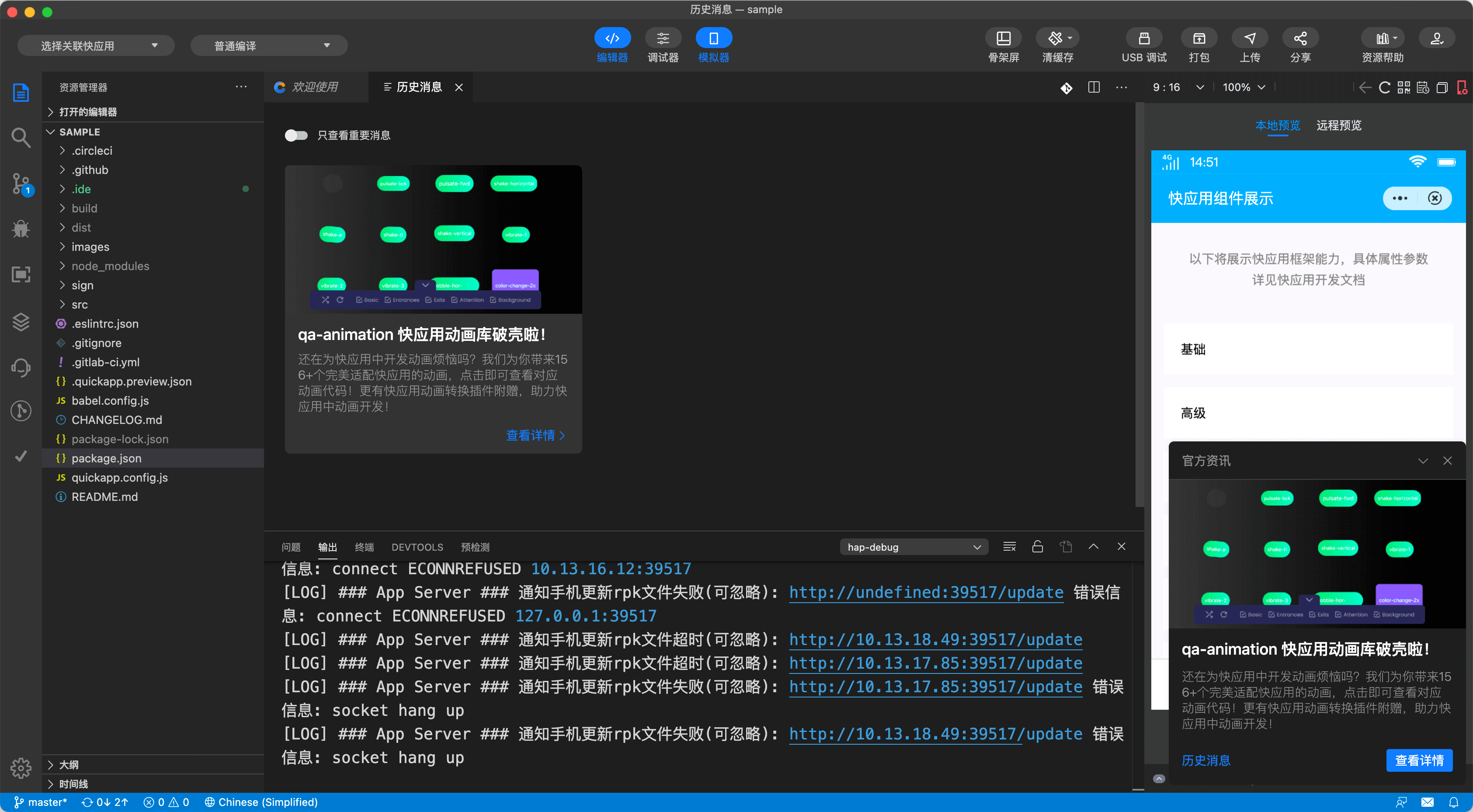Open Source Control view with badge
The width and height of the screenshot is (1473, 812).
(21, 184)
